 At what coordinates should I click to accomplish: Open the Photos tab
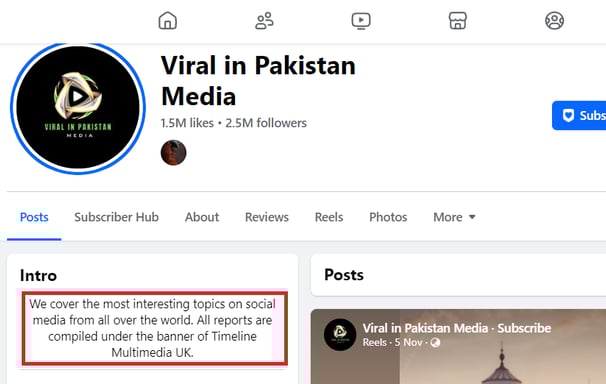coord(388,217)
